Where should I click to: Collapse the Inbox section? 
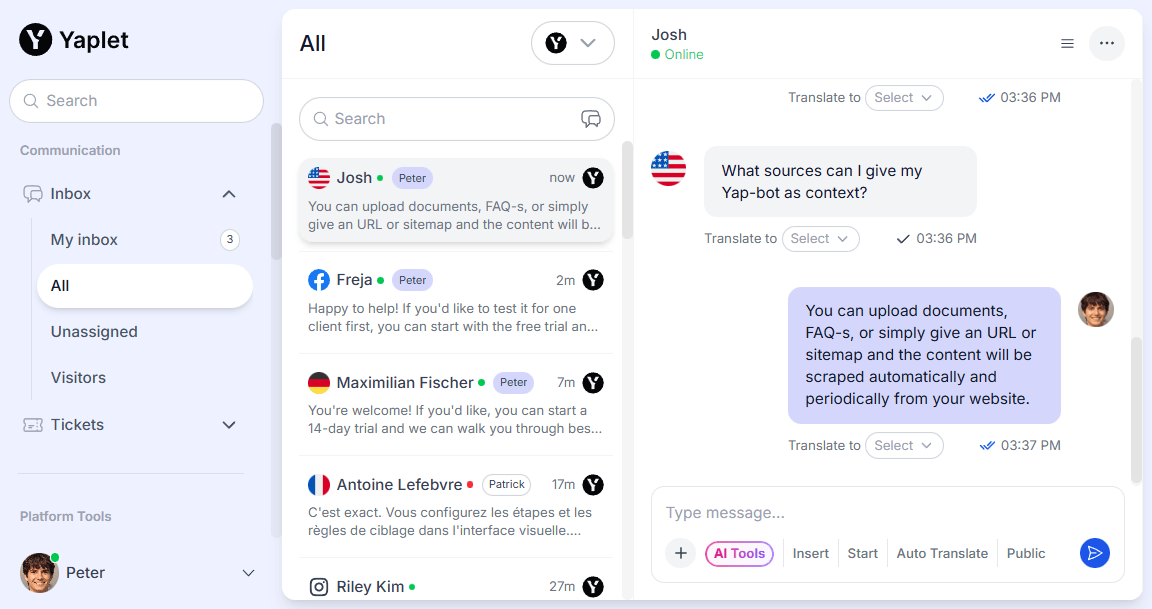[229, 194]
